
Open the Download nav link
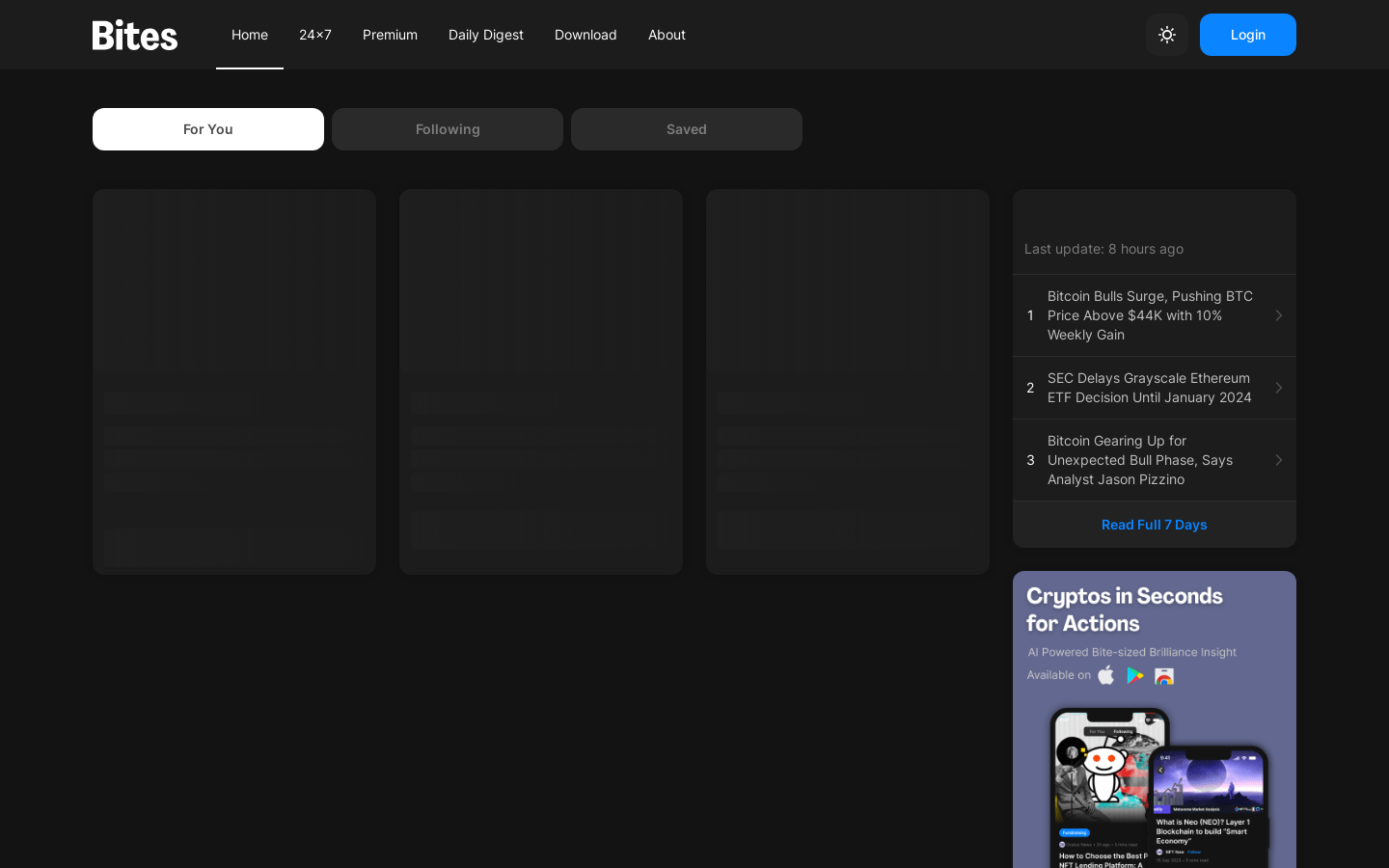pyautogui.click(x=586, y=35)
